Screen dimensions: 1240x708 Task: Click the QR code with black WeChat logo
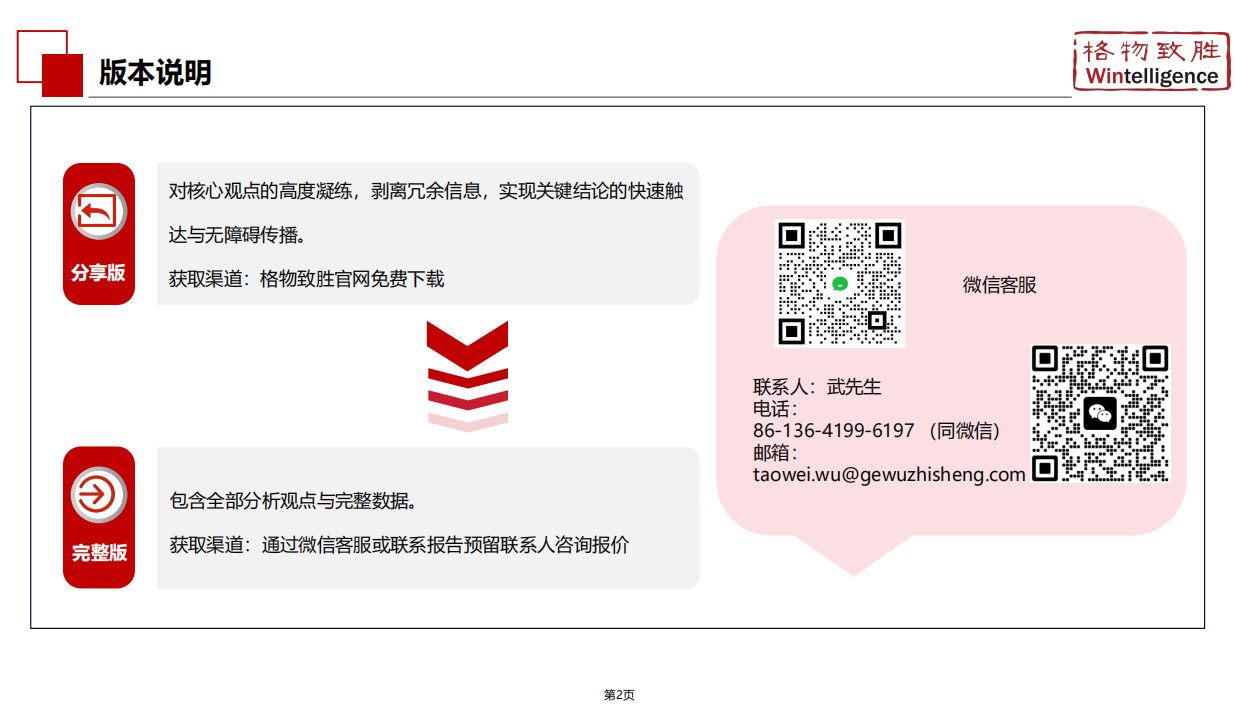tap(1100, 413)
